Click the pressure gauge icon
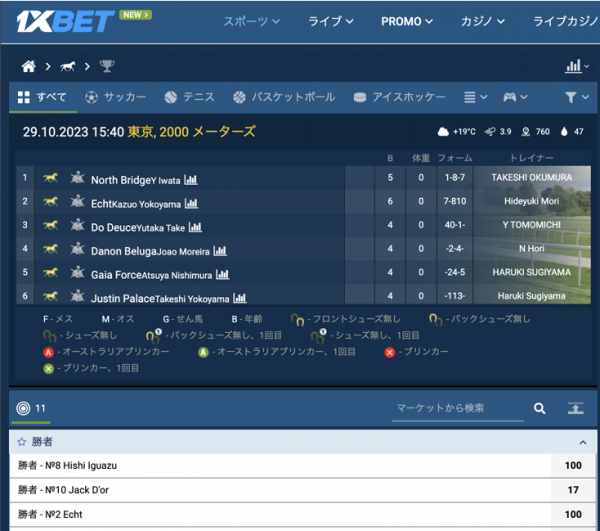Image resolution: width=600 pixels, height=531 pixels. pyautogui.click(x=526, y=132)
